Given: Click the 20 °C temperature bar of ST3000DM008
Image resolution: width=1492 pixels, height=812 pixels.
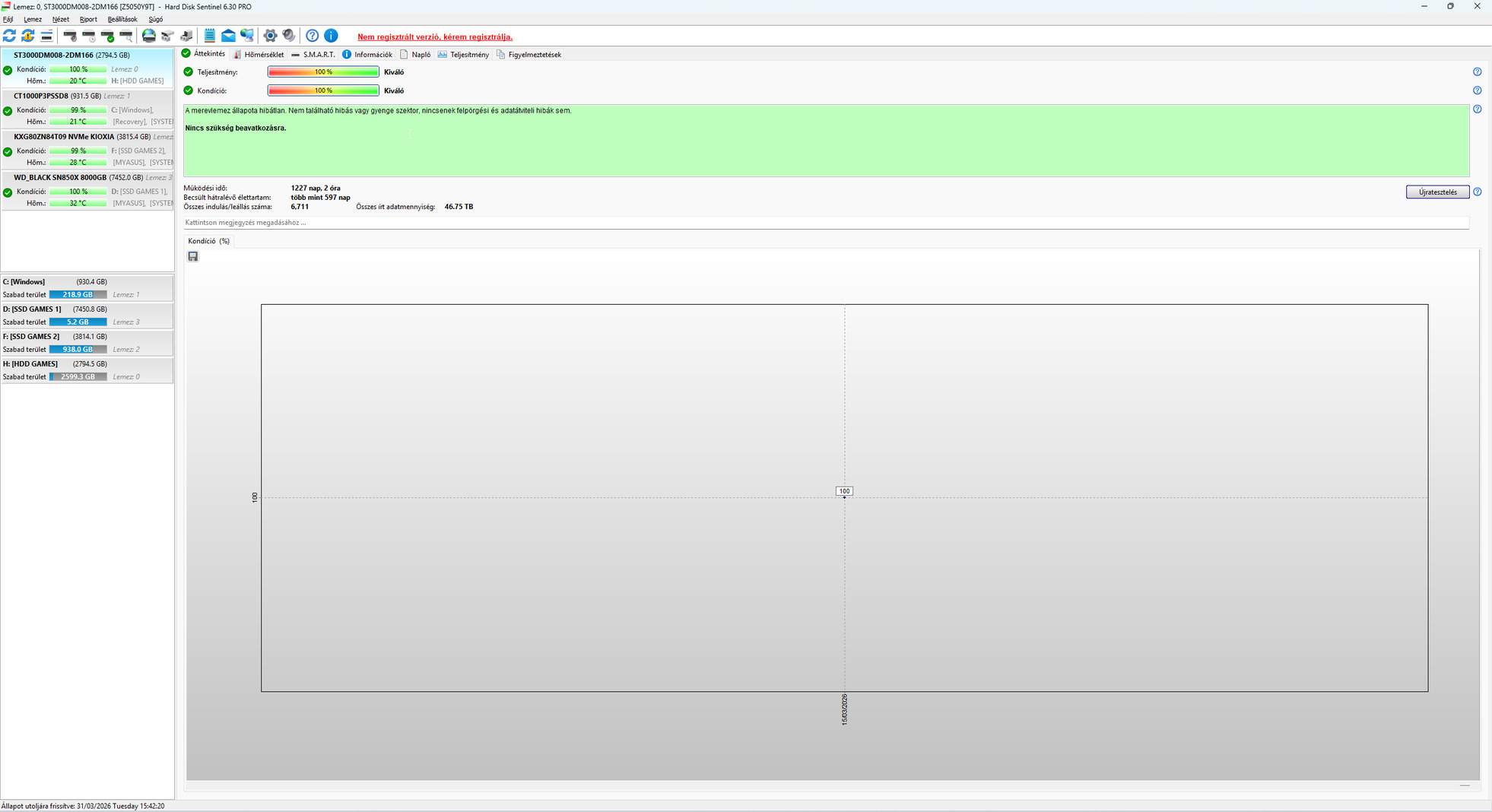Looking at the screenshot, I should tap(78, 81).
